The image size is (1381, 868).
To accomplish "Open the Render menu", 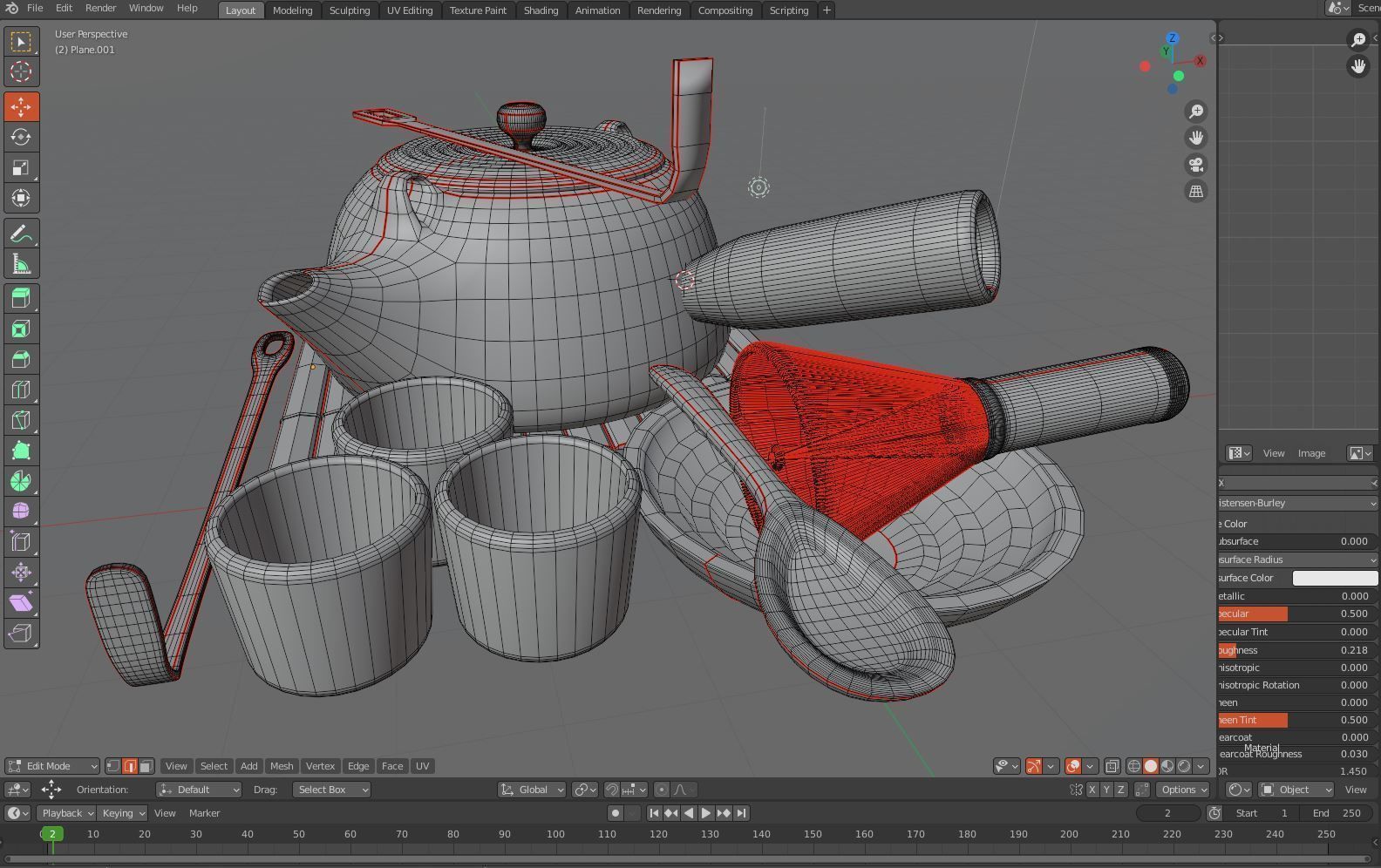I will (100, 8).
